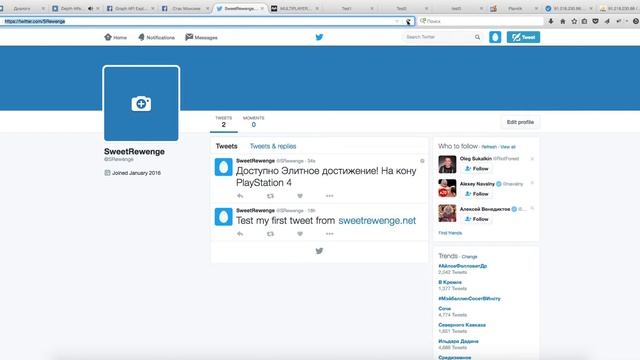Image resolution: width=640 pixels, height=360 pixels.
Task: Open the Ильдара Дадина trend
Action: point(458,341)
